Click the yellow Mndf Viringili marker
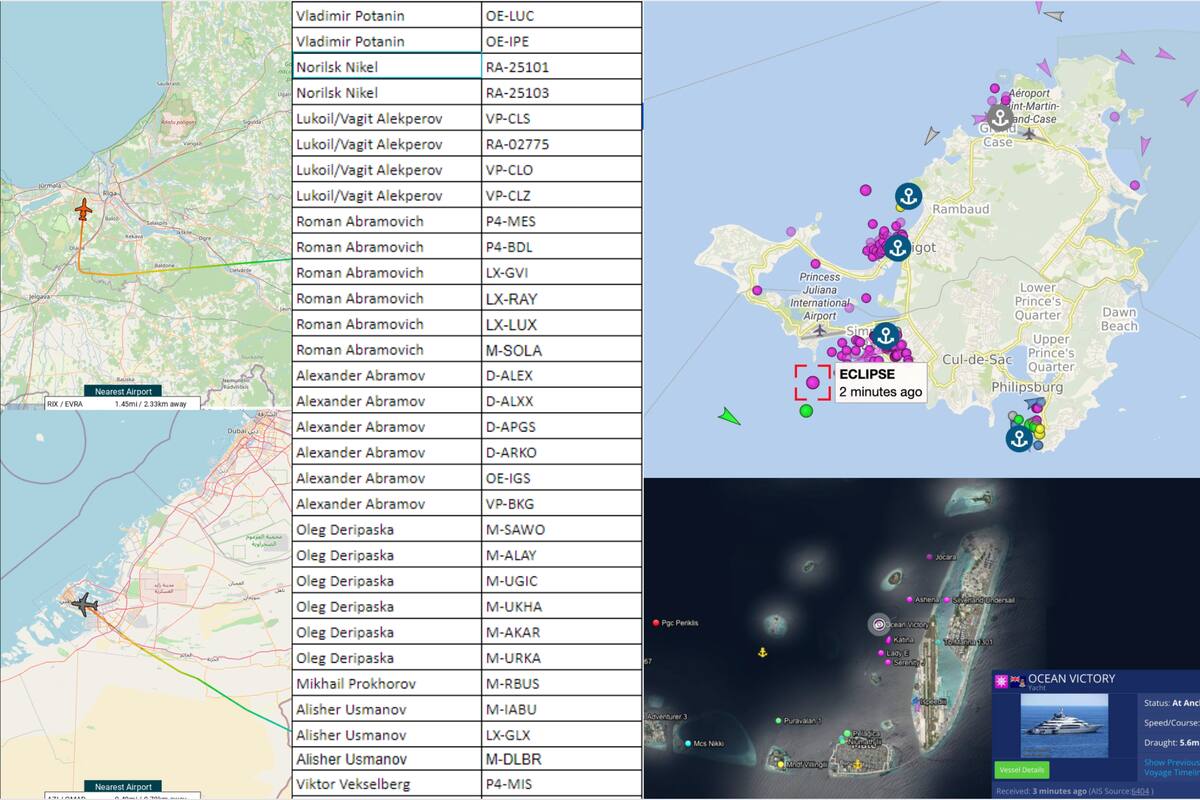1200x800 pixels. (x=781, y=764)
